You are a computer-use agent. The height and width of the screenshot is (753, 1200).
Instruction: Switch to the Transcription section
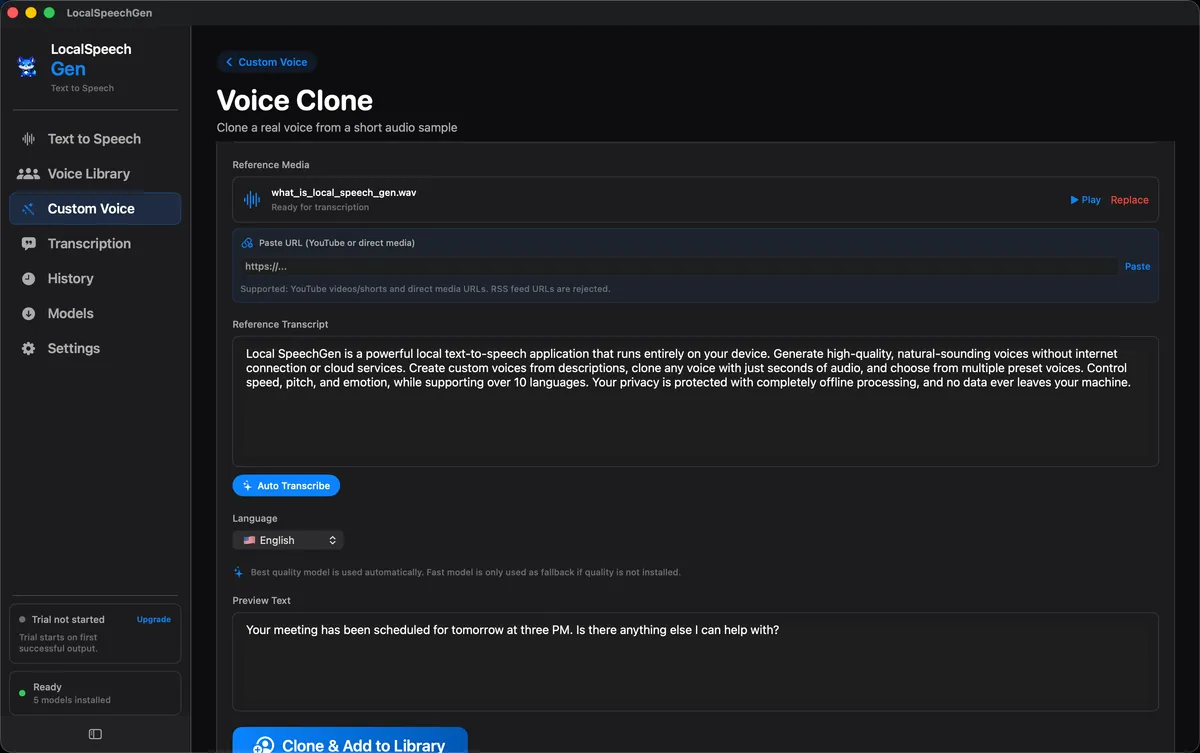[x=89, y=244]
